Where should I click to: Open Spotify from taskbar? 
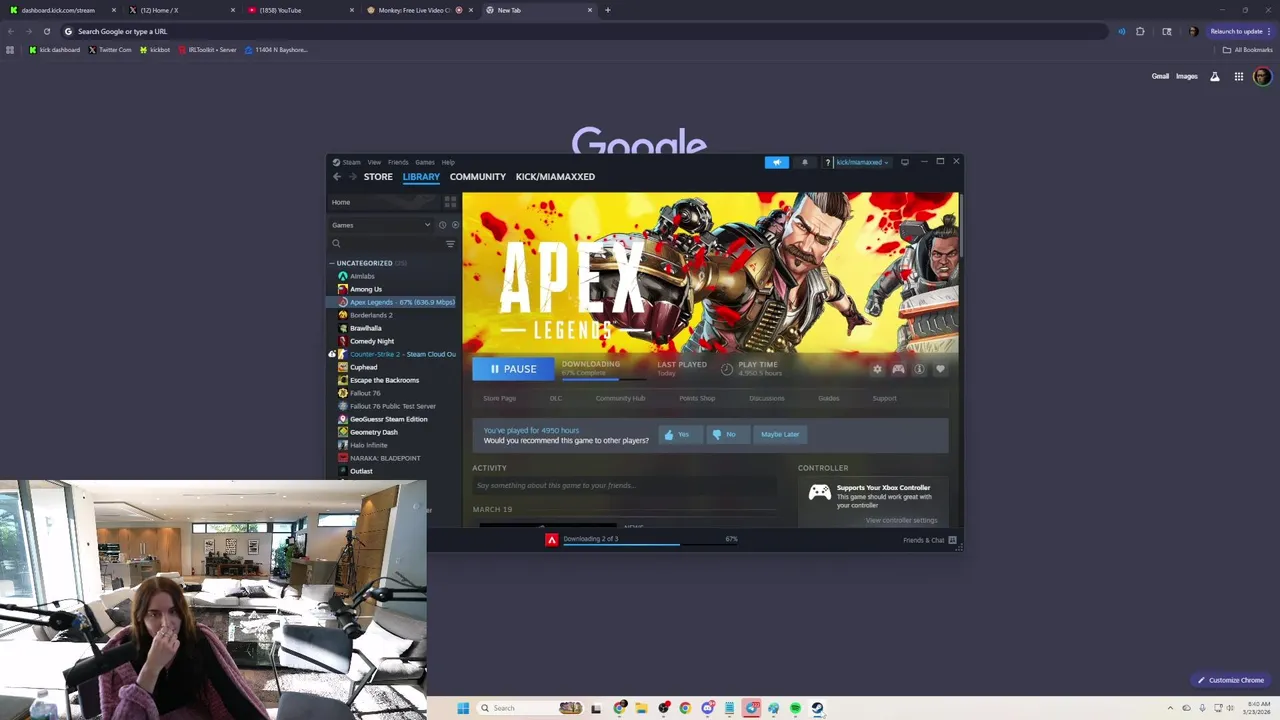click(795, 708)
